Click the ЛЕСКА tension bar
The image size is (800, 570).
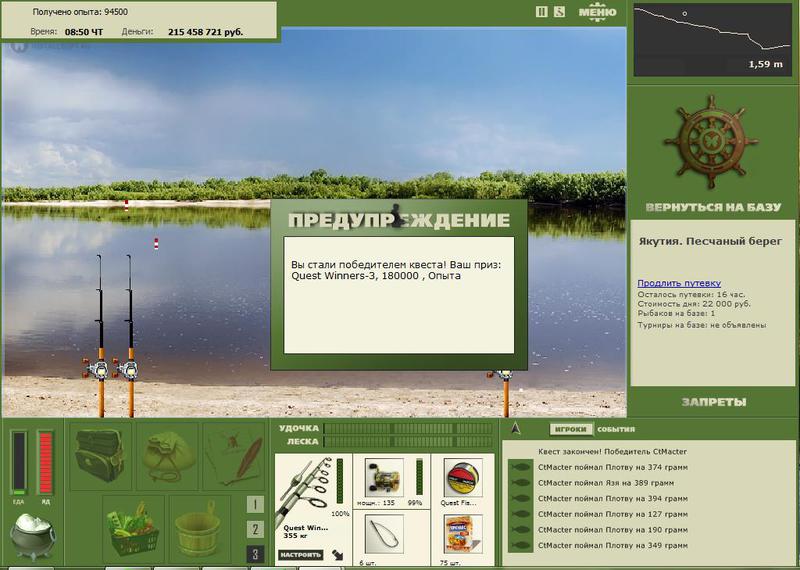pyautogui.click(x=408, y=442)
